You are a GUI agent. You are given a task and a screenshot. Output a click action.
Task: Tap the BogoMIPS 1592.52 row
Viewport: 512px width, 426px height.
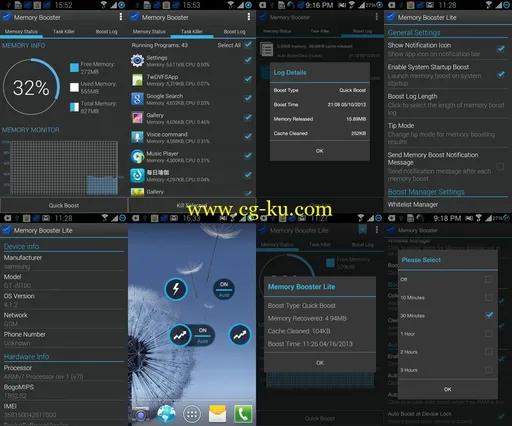64,391
